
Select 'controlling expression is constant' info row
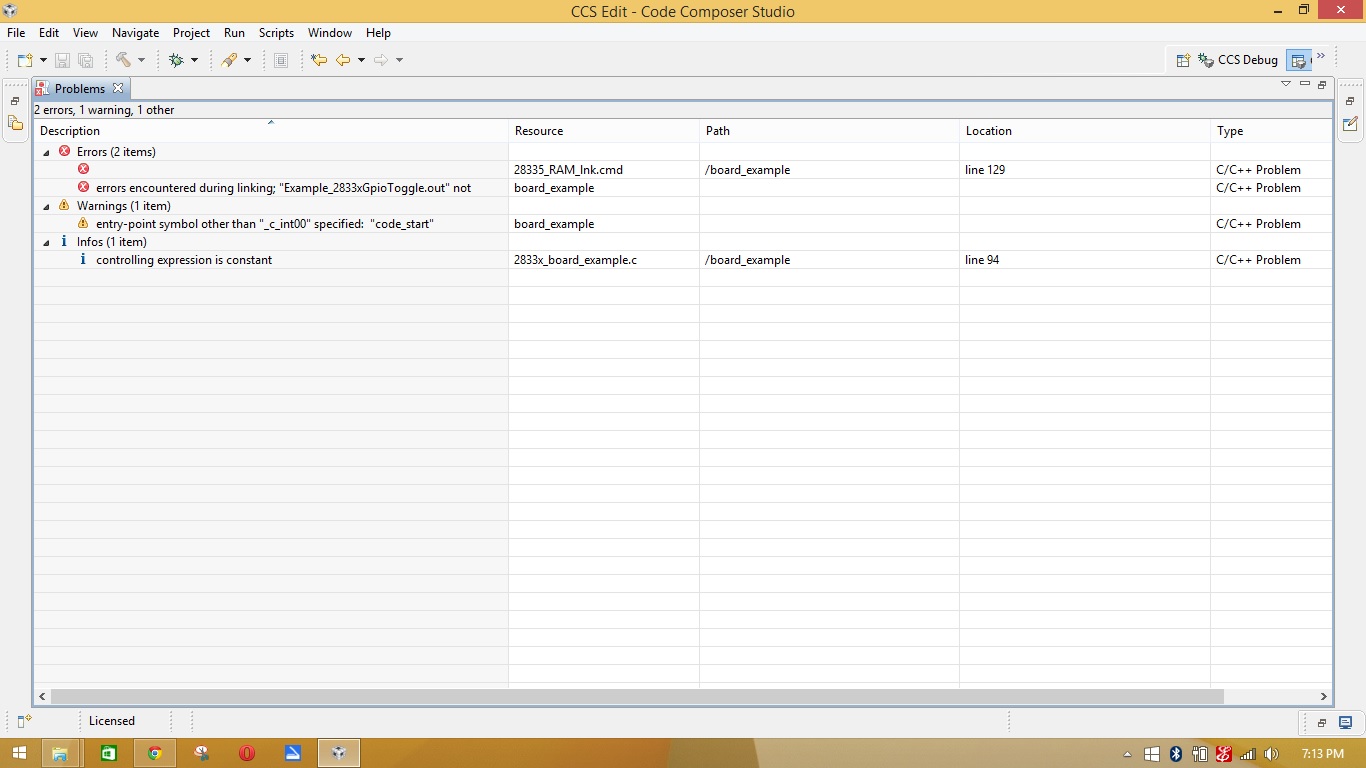click(683, 260)
